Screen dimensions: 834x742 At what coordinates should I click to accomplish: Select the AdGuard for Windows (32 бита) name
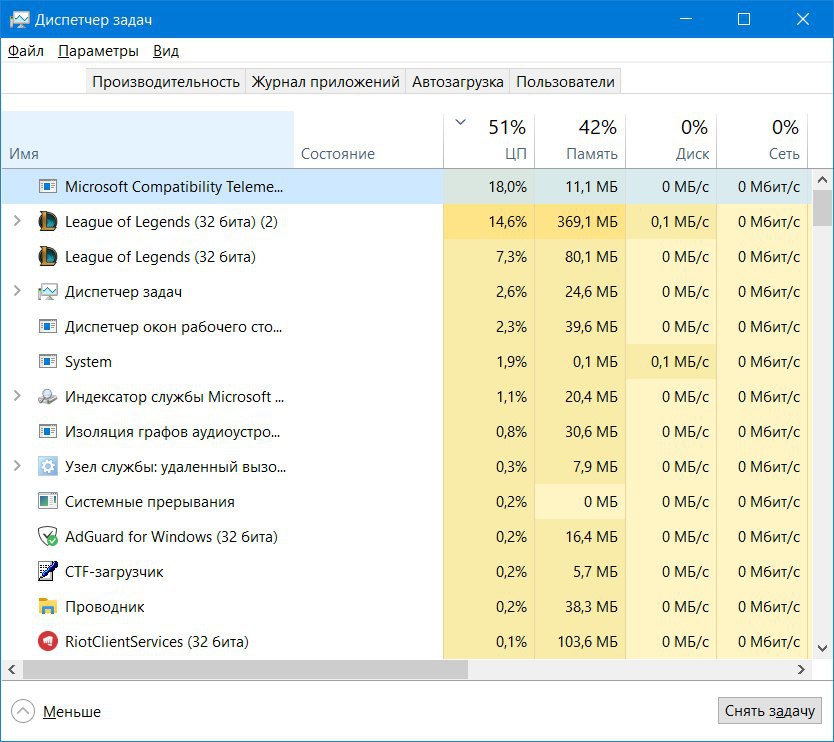[x=171, y=537]
